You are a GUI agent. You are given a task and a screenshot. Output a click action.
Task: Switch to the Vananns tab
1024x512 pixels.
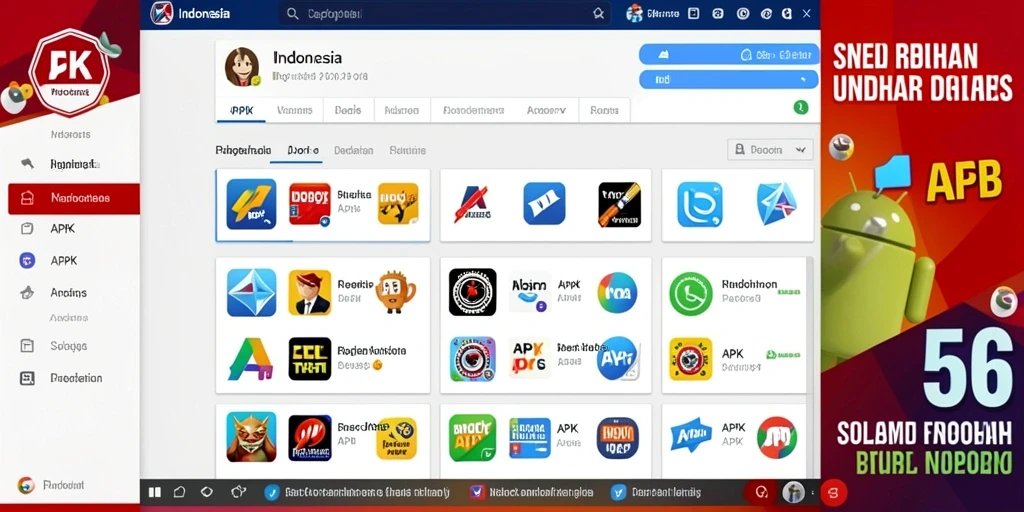coord(295,110)
